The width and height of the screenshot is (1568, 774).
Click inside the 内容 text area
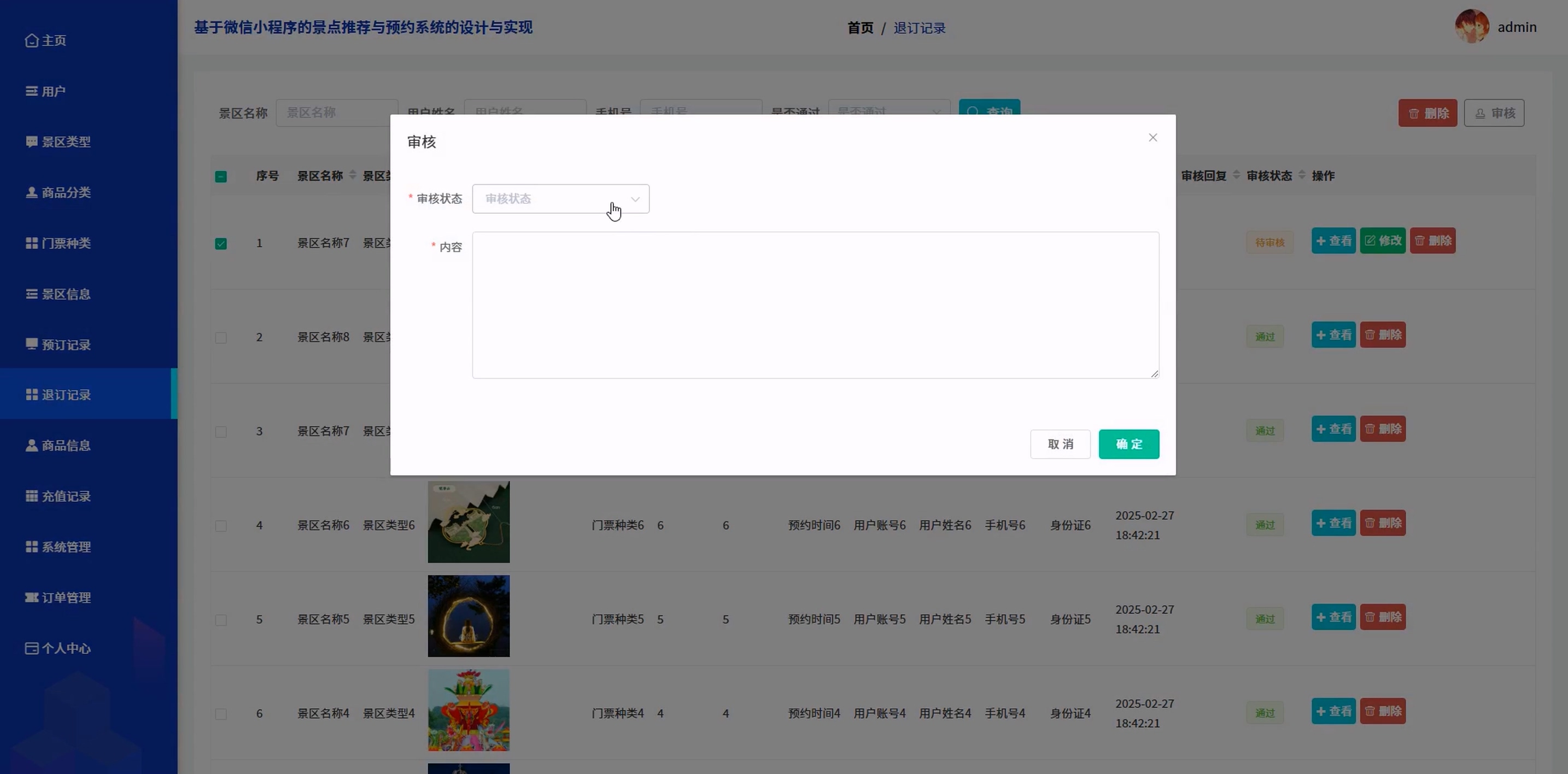point(815,305)
